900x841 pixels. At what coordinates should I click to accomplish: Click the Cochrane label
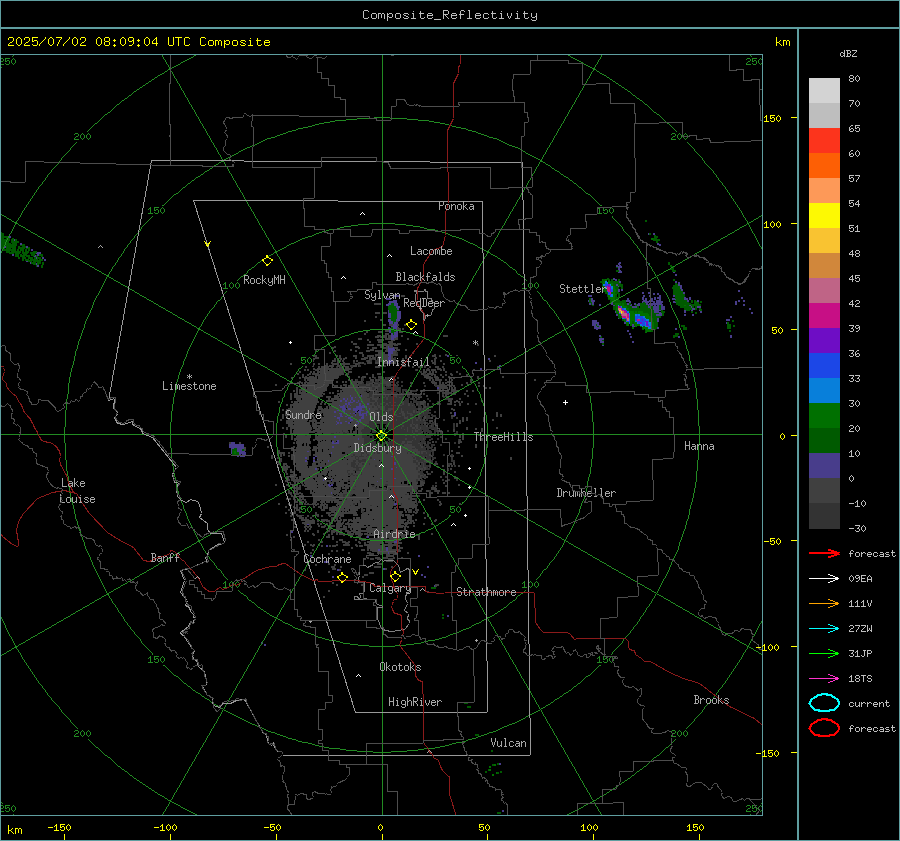[x=327, y=559]
